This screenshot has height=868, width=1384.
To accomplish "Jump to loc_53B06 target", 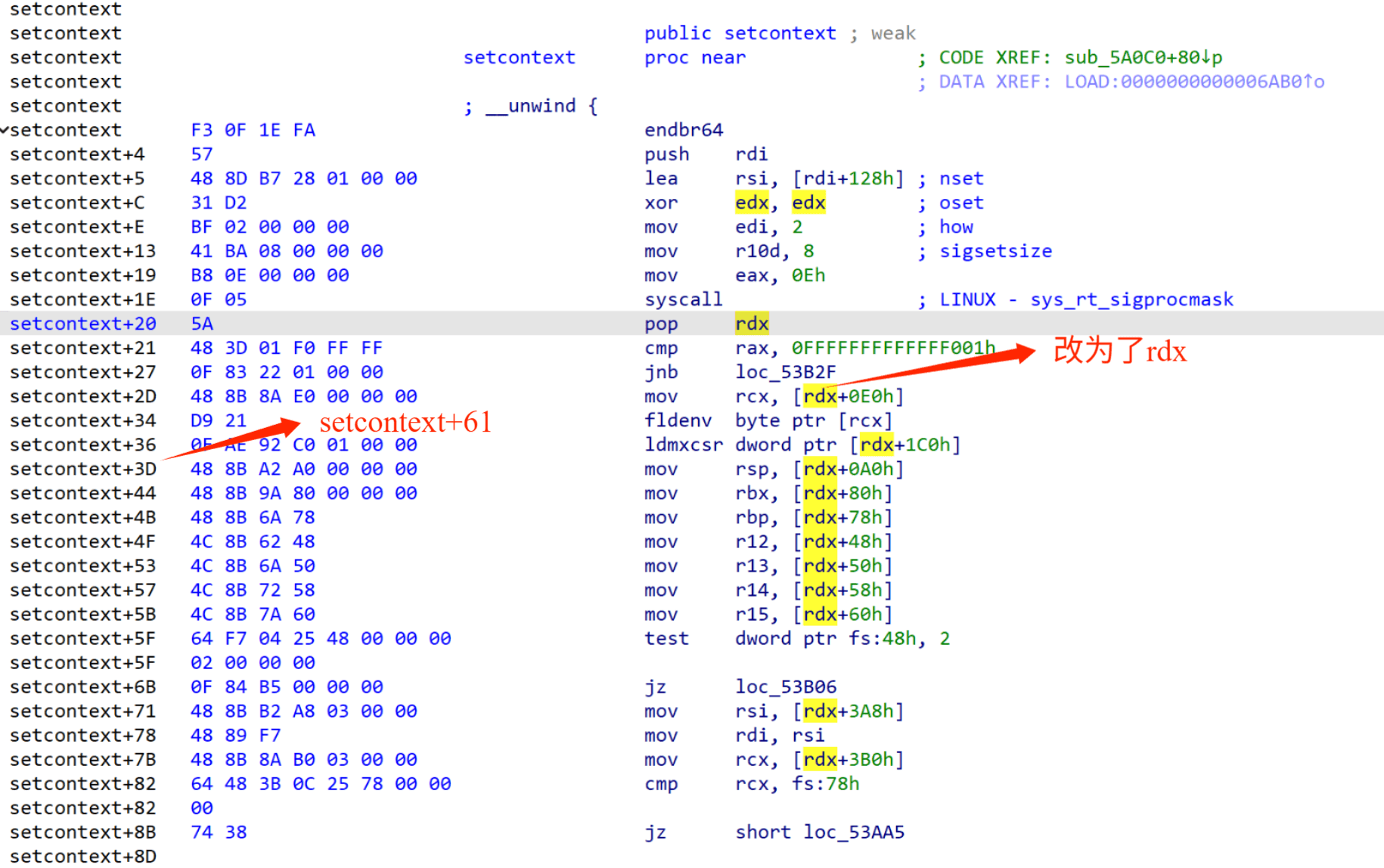I will (786, 687).
